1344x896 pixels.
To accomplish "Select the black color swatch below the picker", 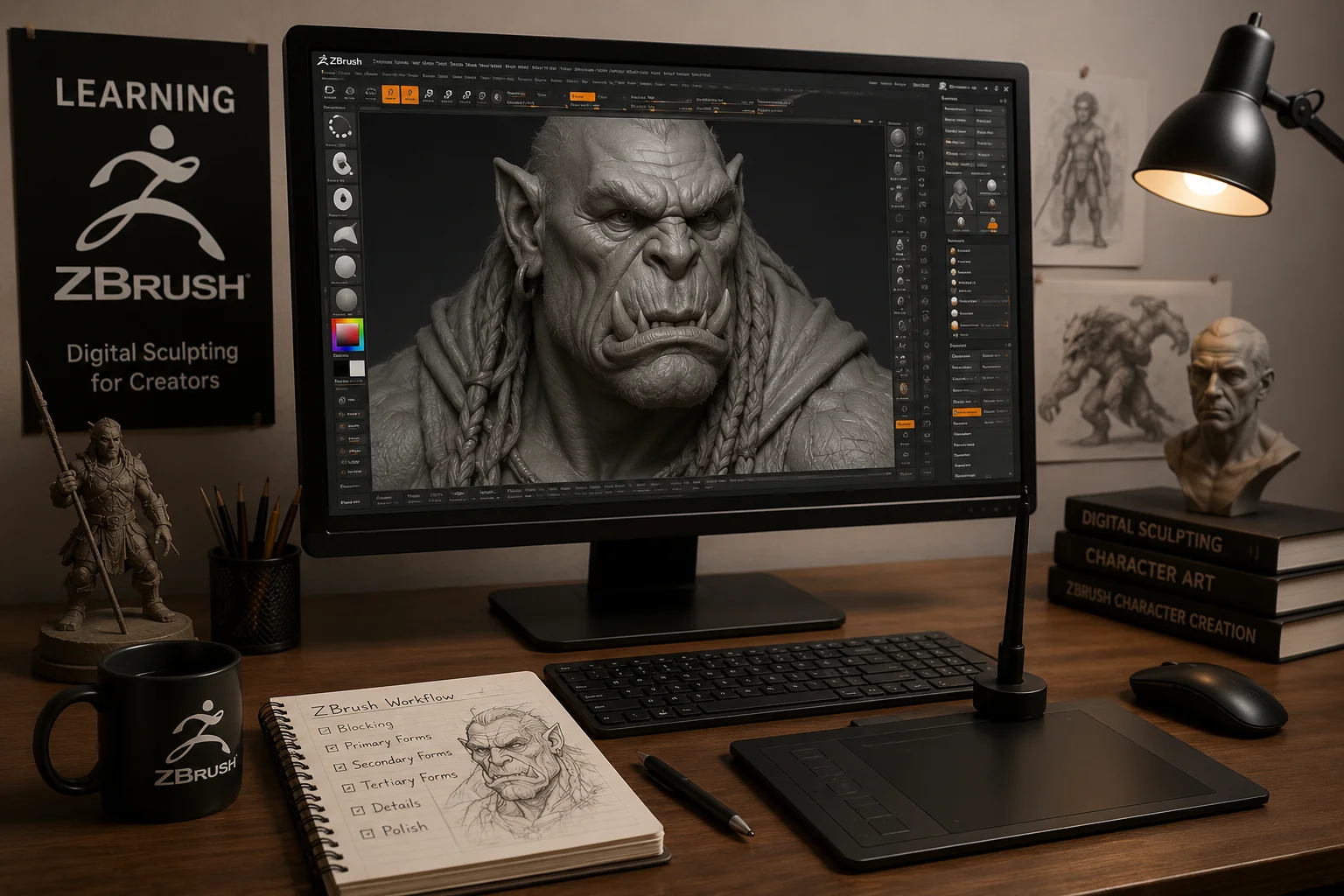I will (x=341, y=368).
